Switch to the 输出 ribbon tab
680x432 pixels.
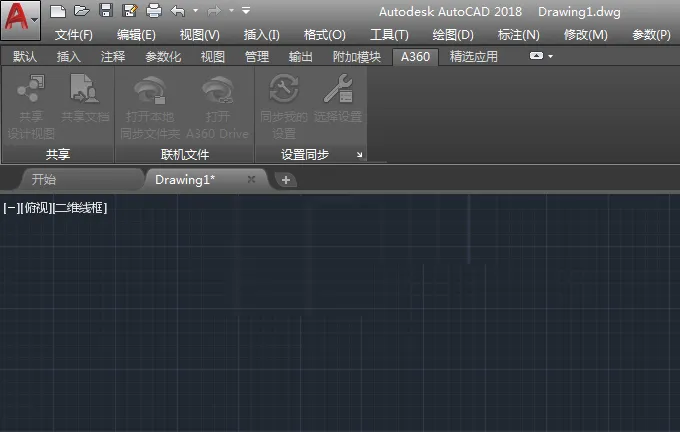tap(301, 57)
